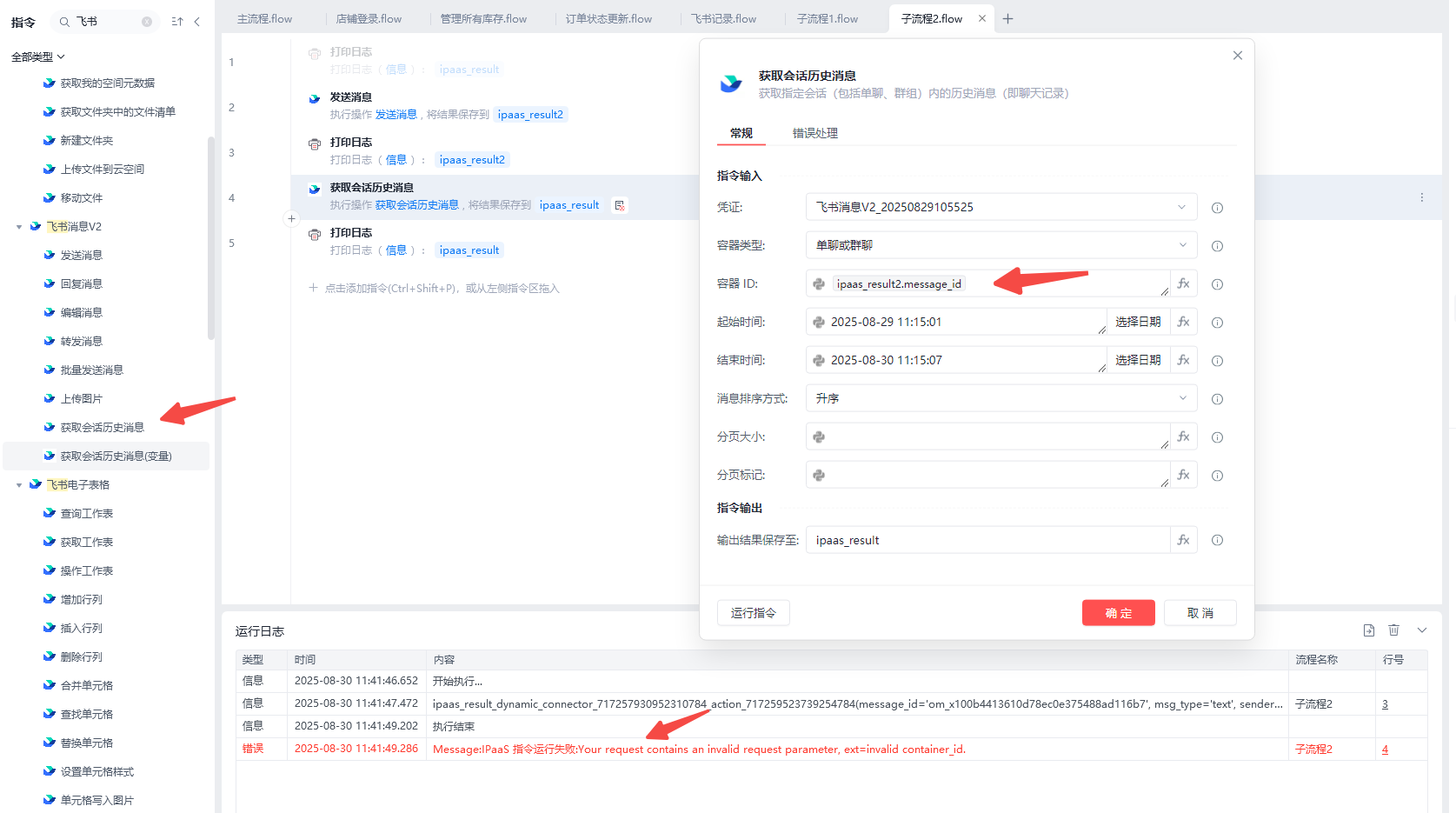Switch to the 飞书记录.flow tab
The image size is (1456, 813).
[723, 19]
